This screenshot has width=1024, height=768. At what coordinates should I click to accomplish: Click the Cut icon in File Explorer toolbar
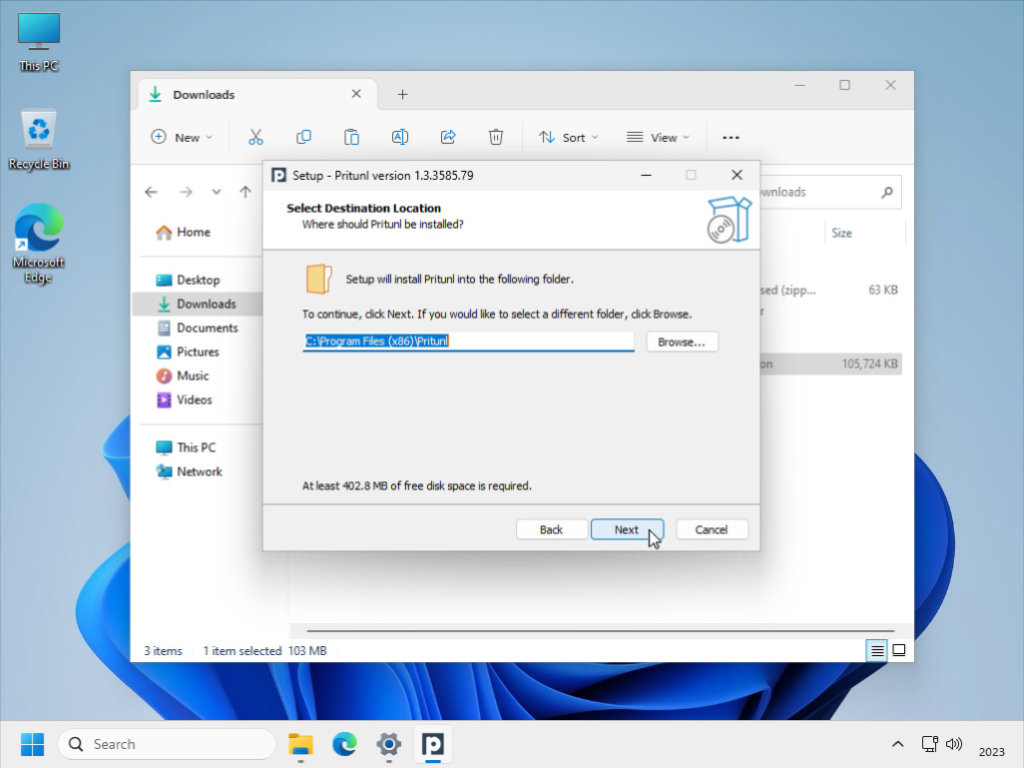(x=255, y=137)
